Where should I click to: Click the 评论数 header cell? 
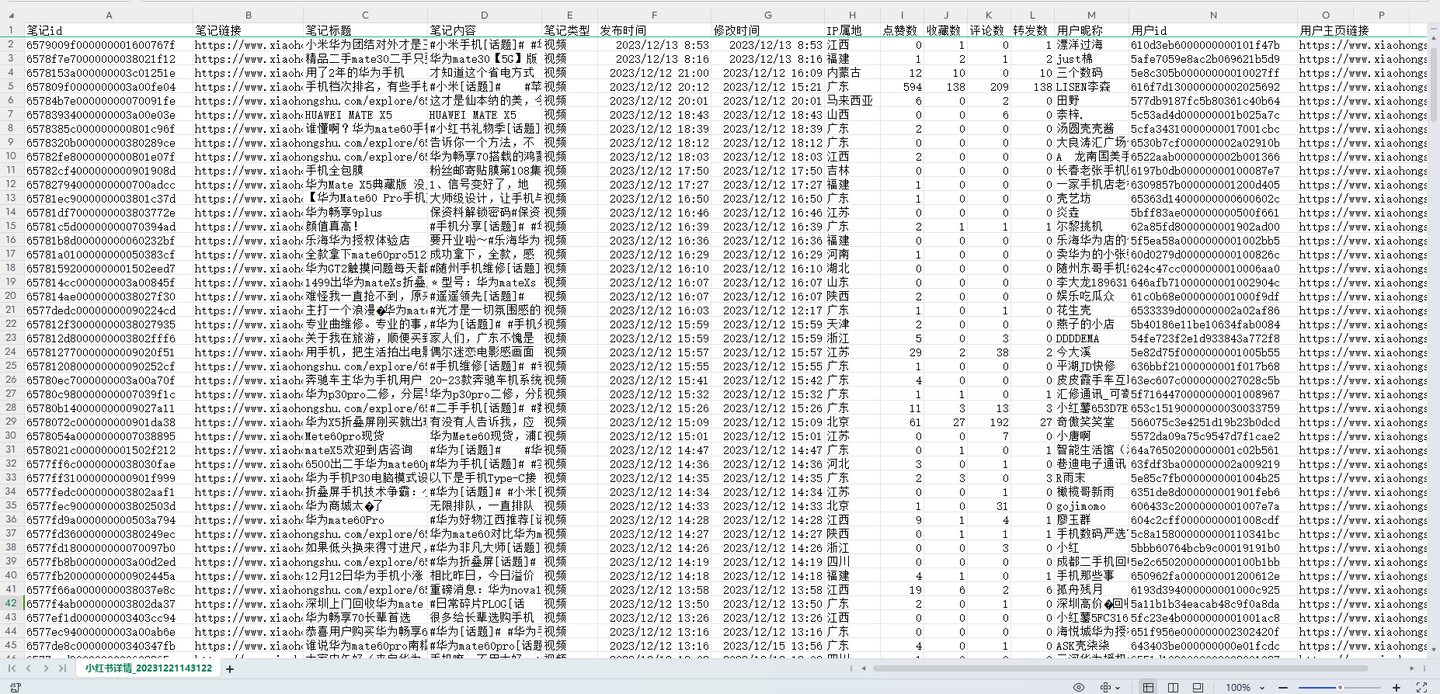pyautogui.click(x=989, y=31)
